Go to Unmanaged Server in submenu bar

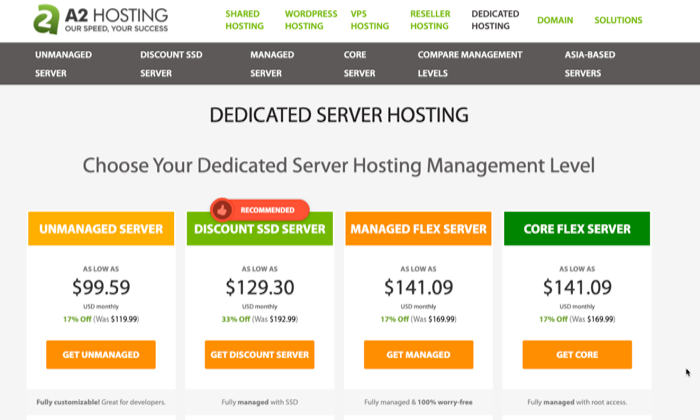(63, 64)
